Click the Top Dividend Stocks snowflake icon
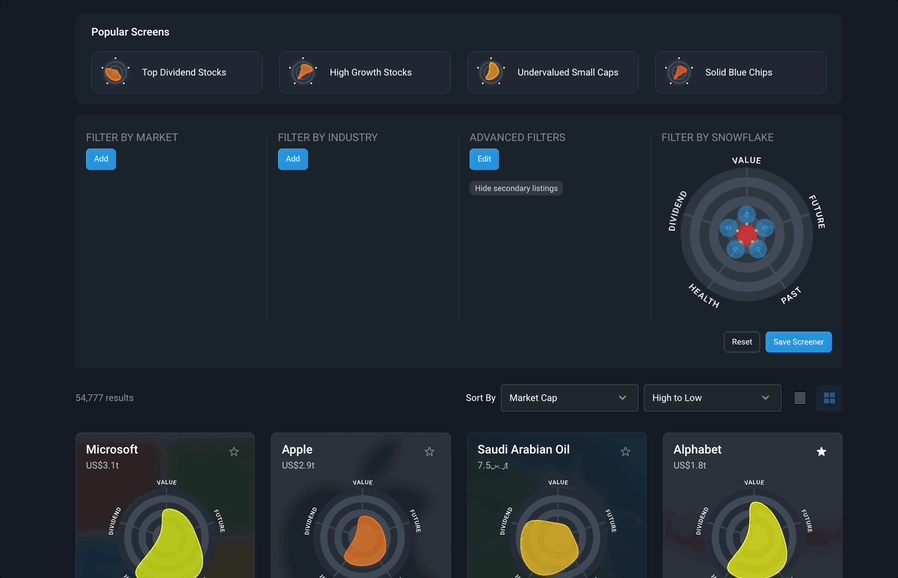The width and height of the screenshot is (898, 578). (115, 72)
